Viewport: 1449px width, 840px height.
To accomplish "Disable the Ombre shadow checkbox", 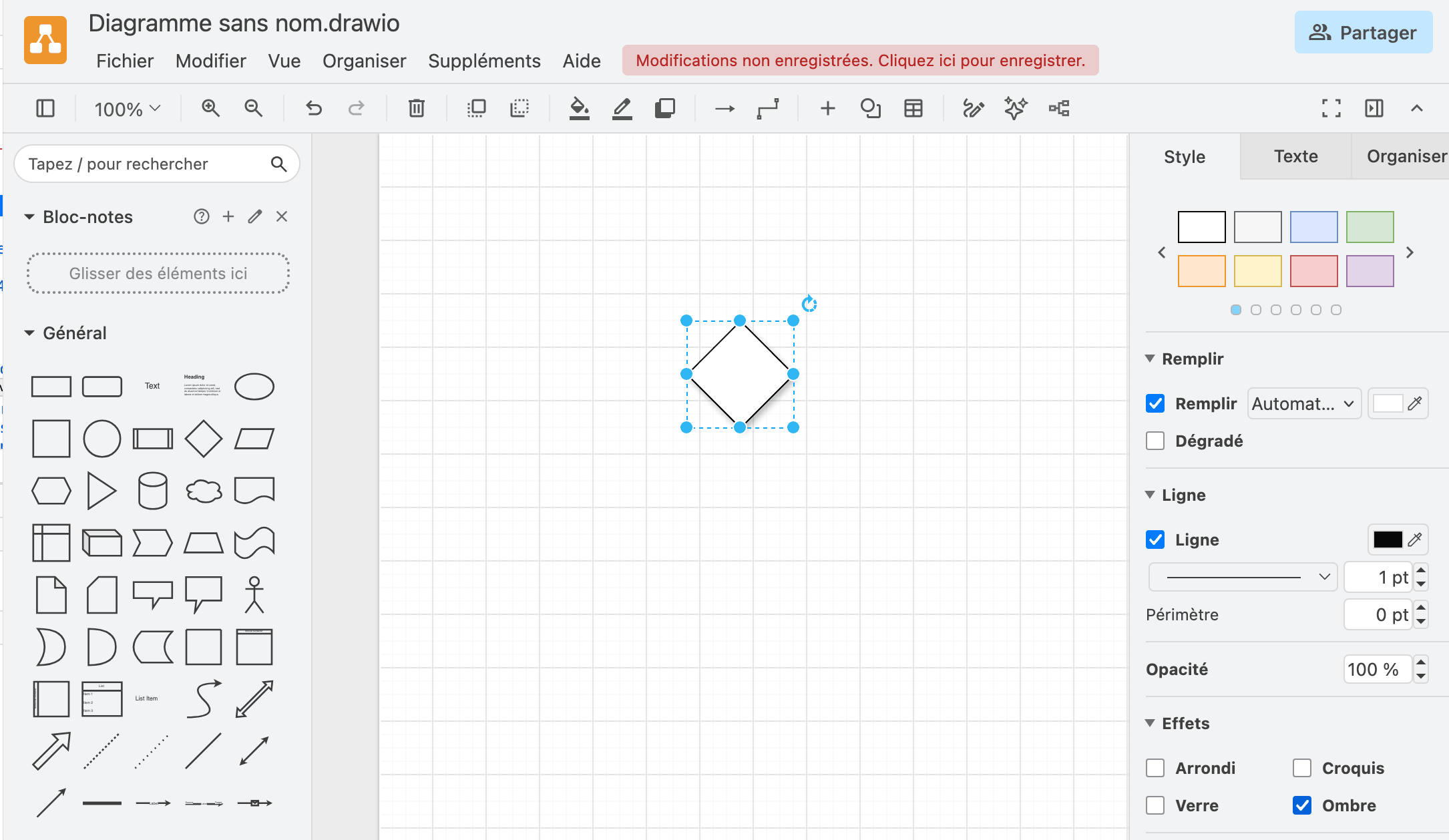I will pos(1302,806).
